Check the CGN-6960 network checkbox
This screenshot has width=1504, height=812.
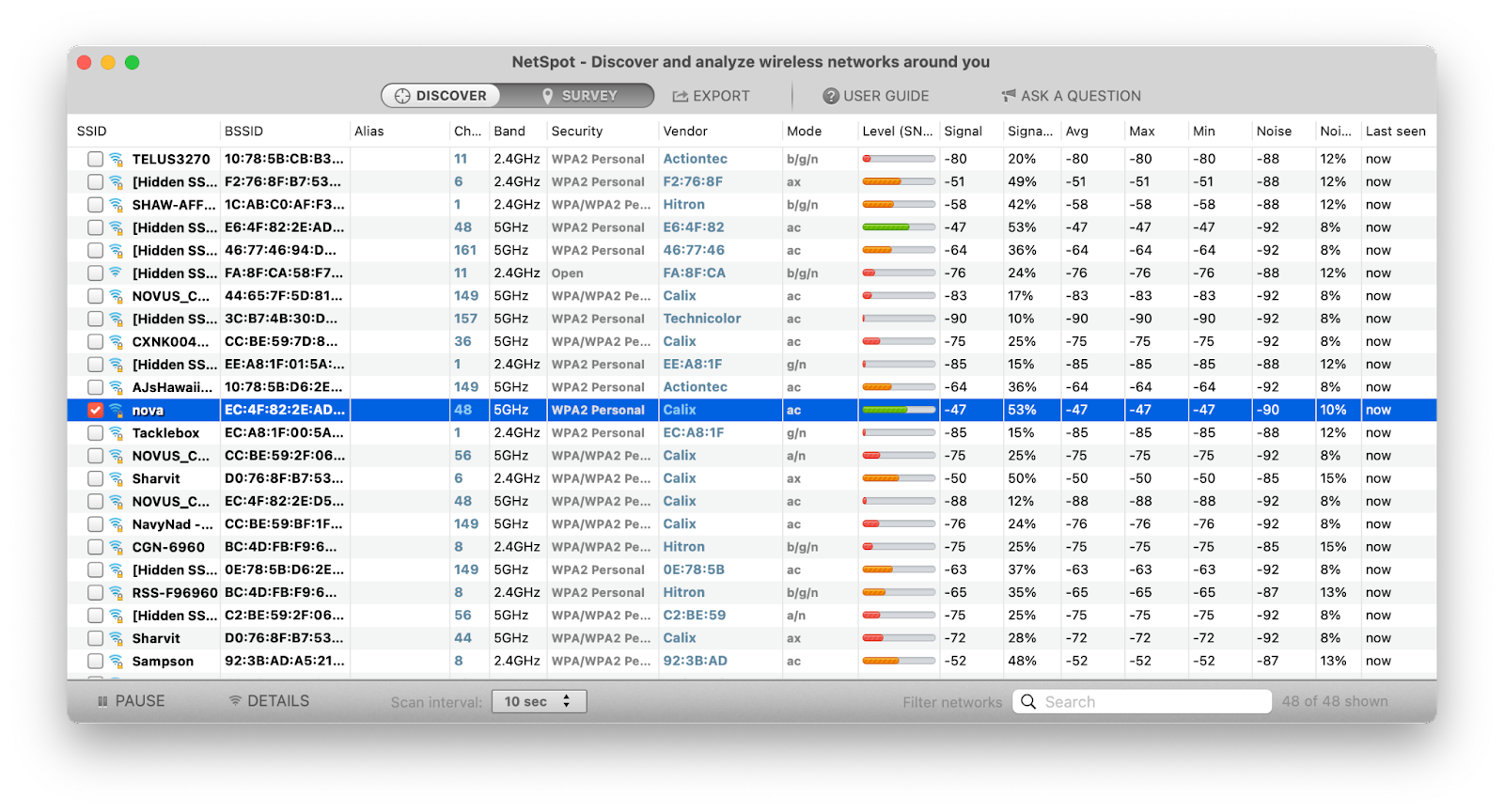(95, 547)
